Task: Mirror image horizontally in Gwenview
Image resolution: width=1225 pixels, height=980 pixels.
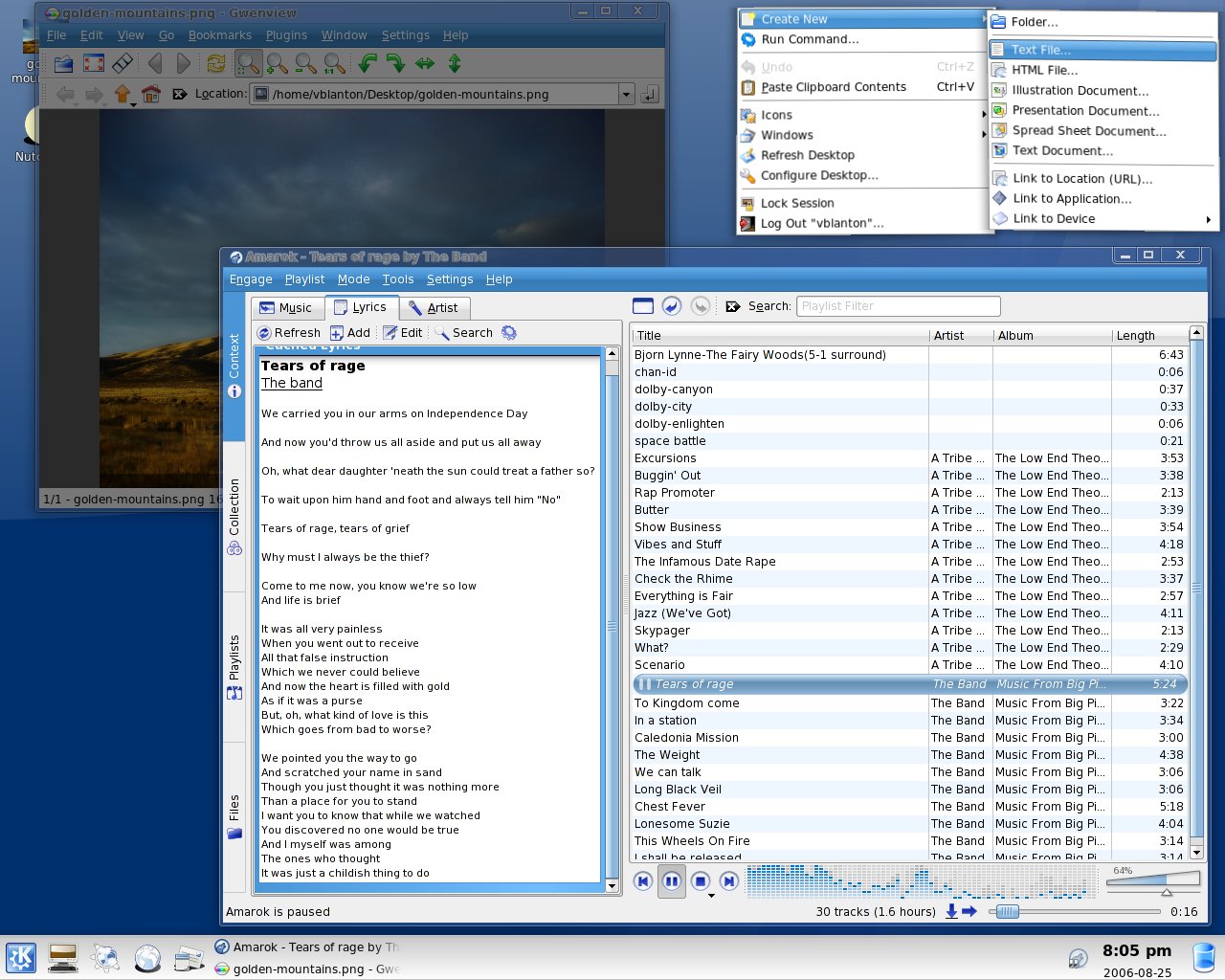Action: pos(425,64)
